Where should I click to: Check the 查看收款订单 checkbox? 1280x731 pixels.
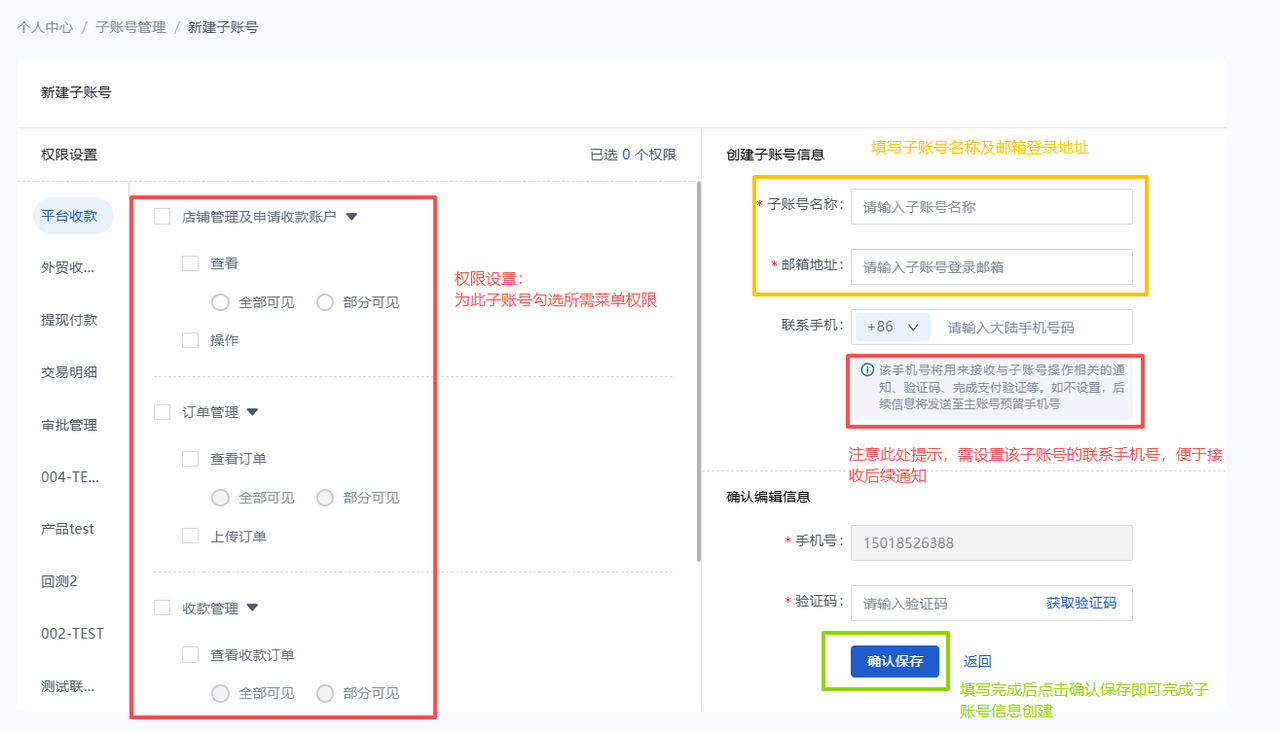point(190,655)
